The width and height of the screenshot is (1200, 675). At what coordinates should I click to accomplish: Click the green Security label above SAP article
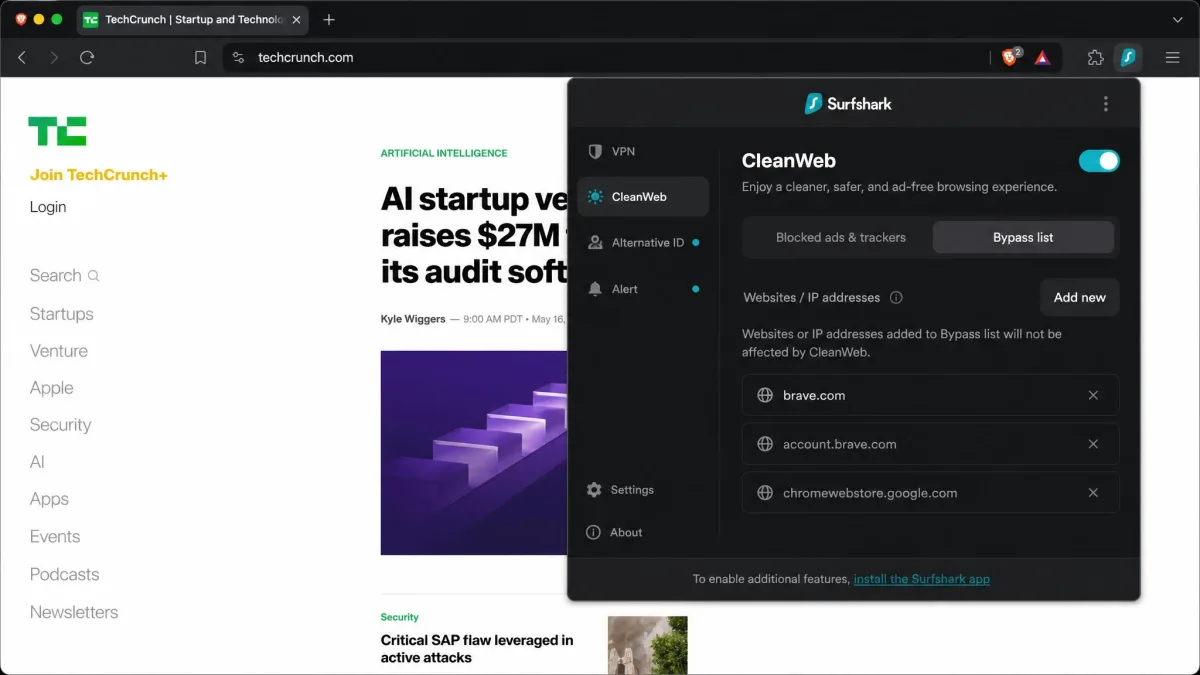pos(399,617)
